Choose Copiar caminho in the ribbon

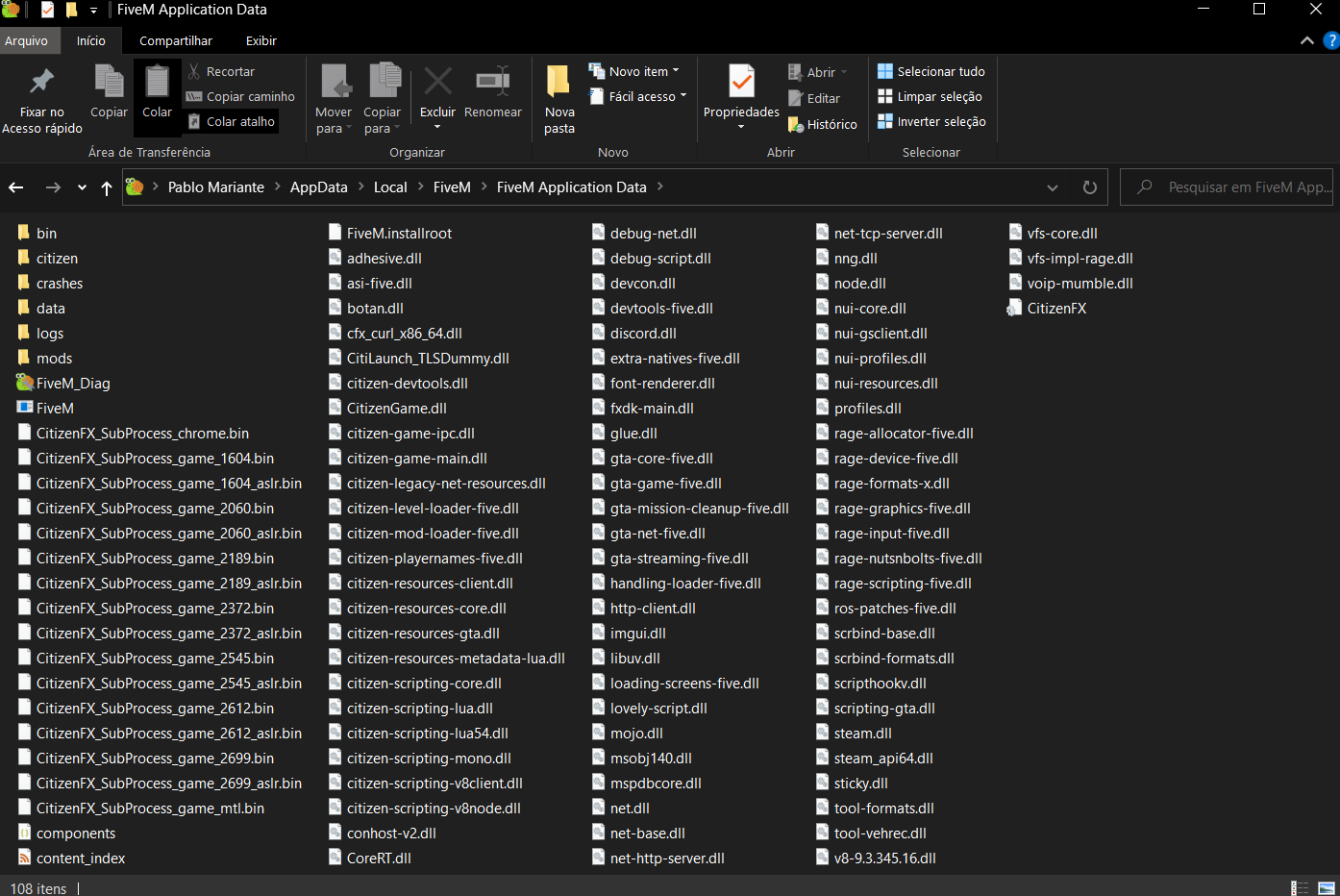(x=240, y=96)
